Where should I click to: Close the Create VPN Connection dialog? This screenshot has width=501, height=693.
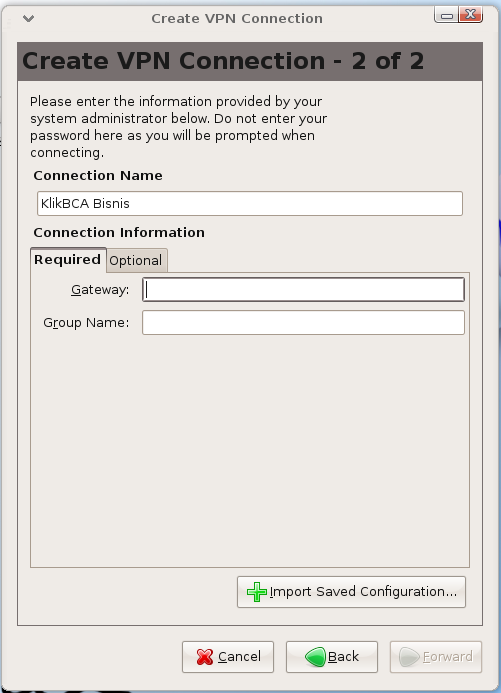471,15
